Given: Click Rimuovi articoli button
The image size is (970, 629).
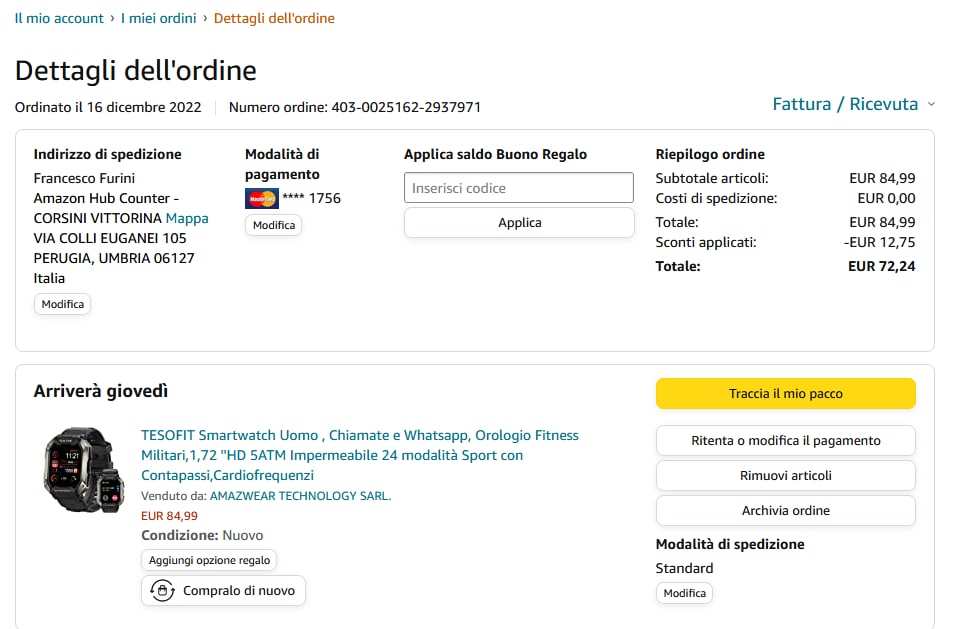Looking at the screenshot, I should click(x=785, y=476).
